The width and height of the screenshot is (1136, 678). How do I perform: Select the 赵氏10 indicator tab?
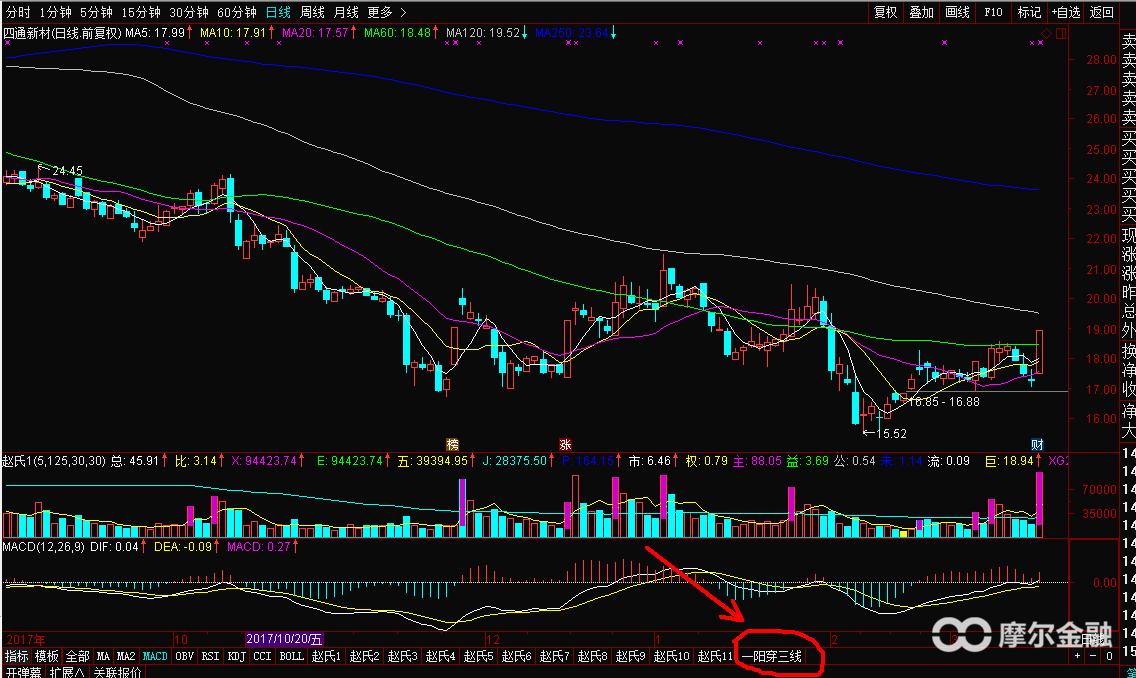pyautogui.click(x=672, y=656)
